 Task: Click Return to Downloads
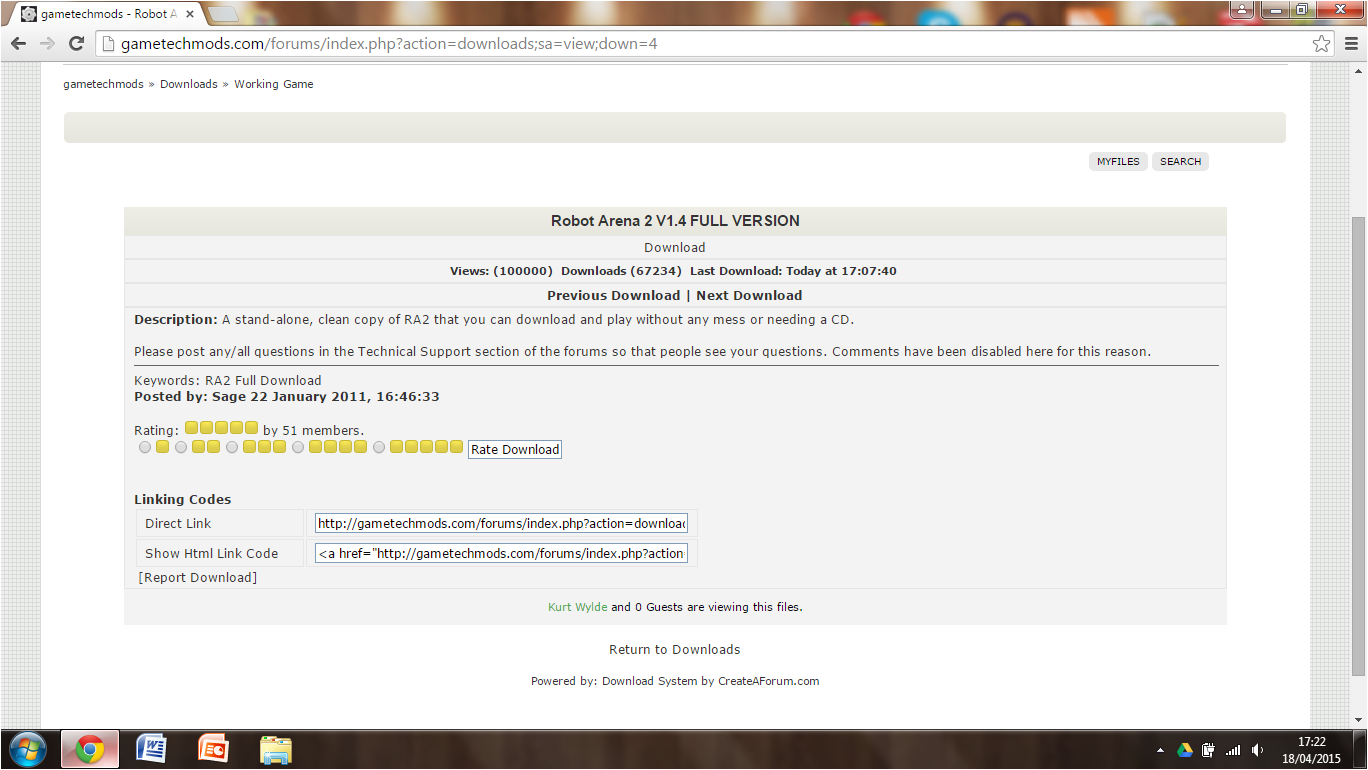coord(675,649)
